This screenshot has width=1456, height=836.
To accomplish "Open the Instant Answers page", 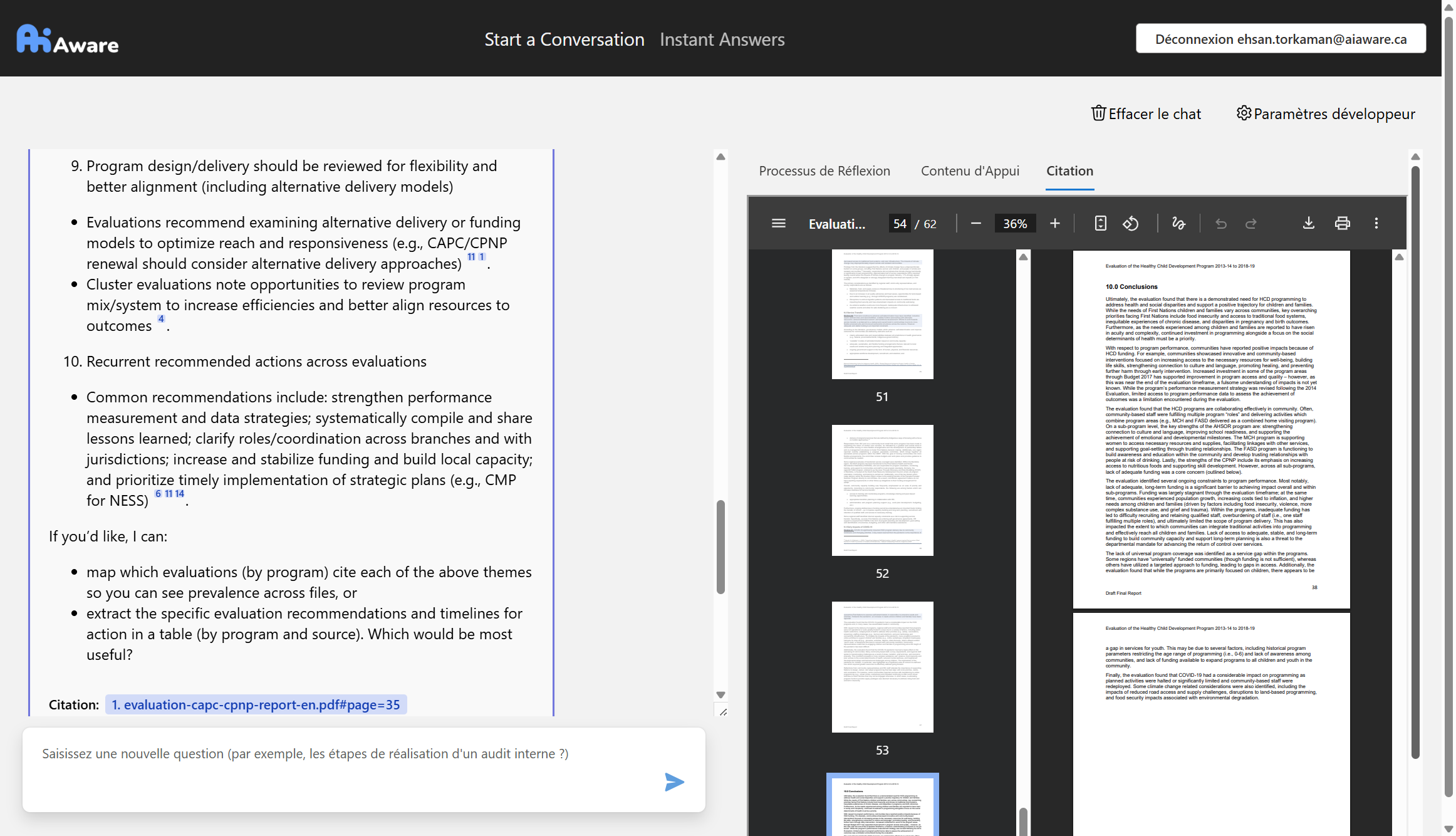I will [x=722, y=39].
